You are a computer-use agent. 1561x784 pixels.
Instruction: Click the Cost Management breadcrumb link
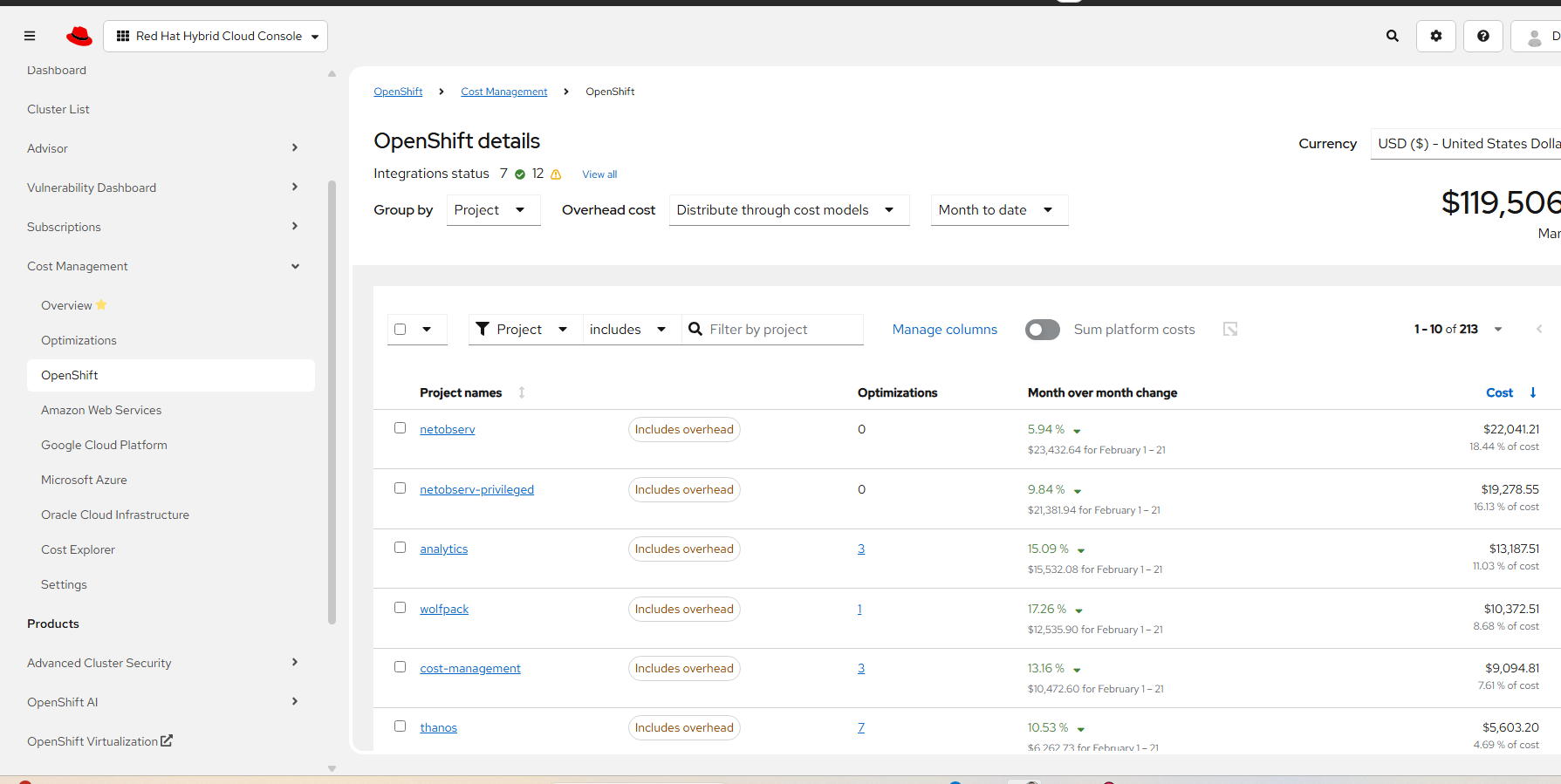point(504,92)
